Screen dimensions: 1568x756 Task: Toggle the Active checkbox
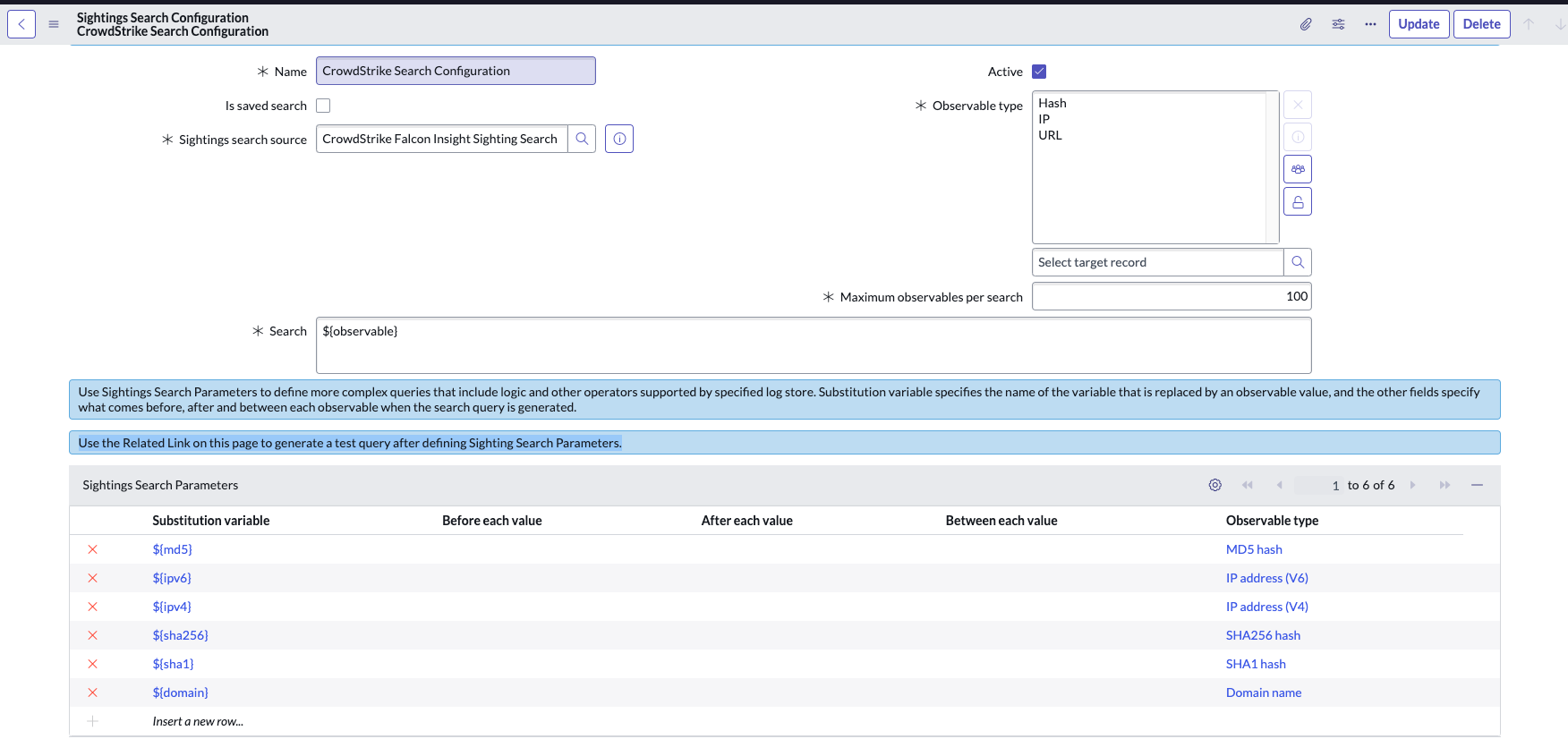coord(1039,72)
